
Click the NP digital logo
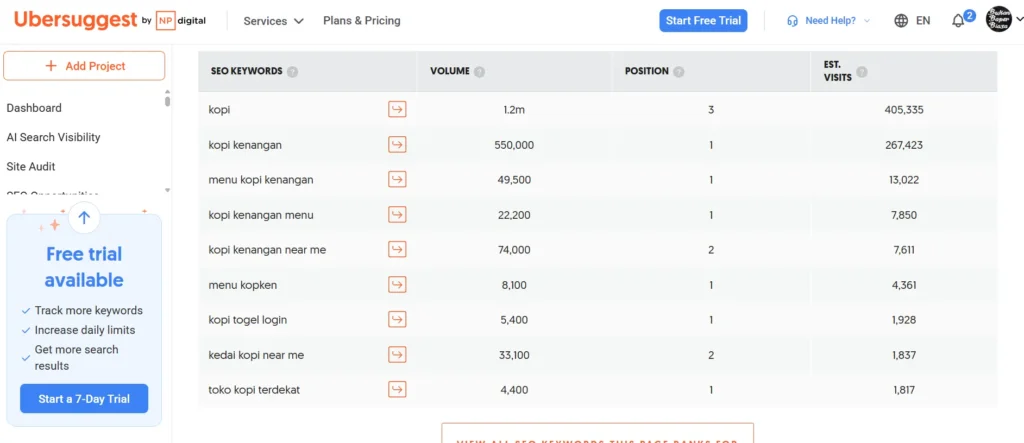click(181, 20)
